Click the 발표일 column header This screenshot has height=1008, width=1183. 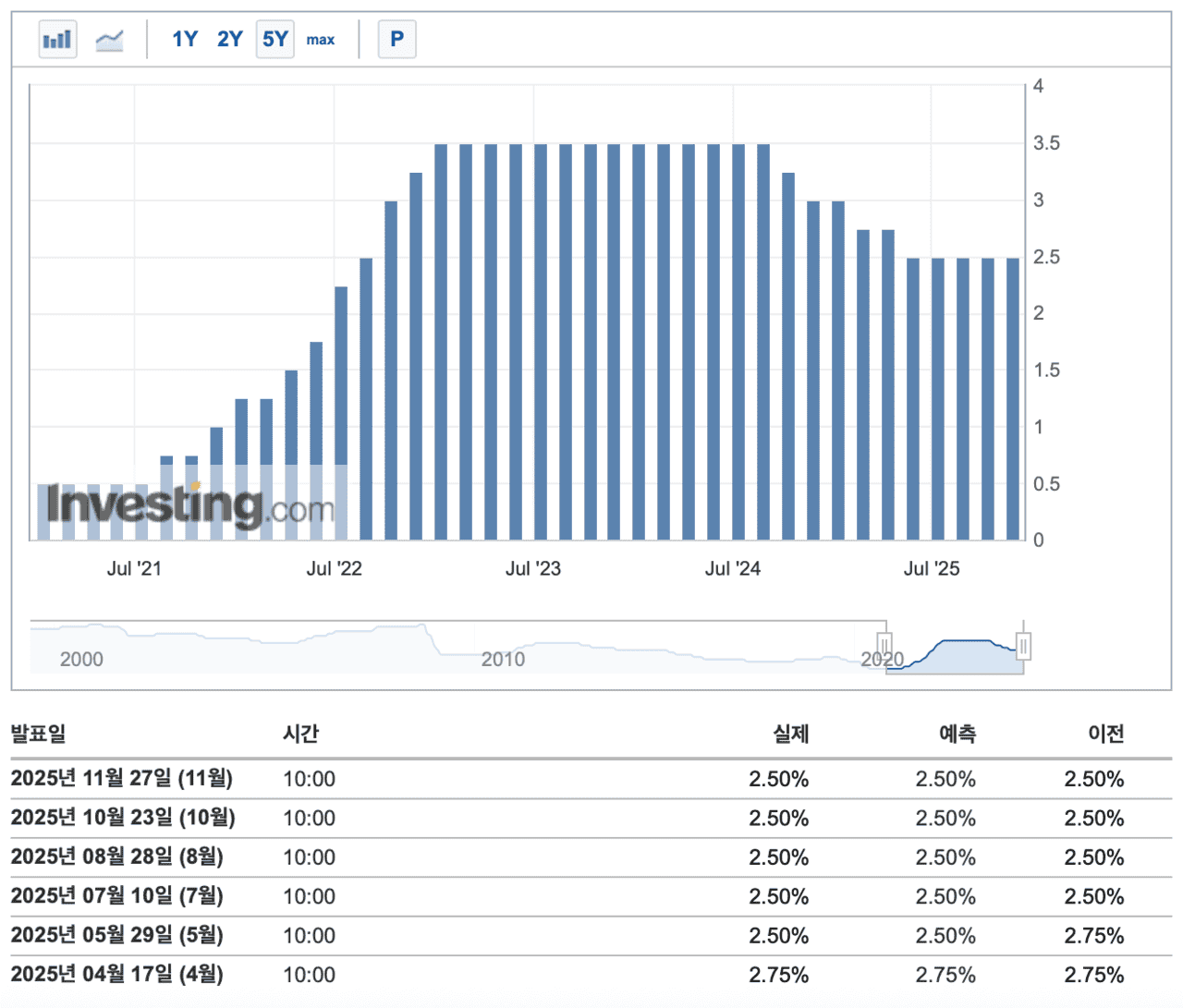click(x=38, y=734)
